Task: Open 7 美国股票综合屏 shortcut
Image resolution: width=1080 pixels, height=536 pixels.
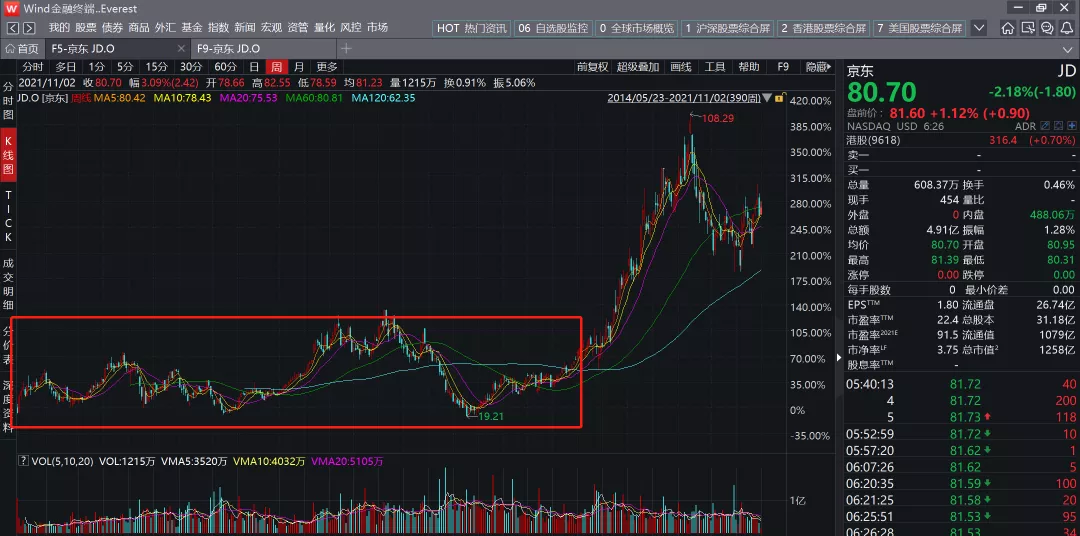Action: (920, 28)
